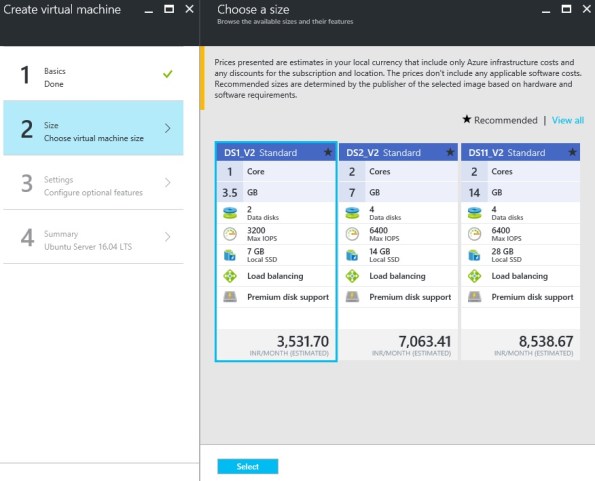Click the 1 Core row in DS1_V2
This screenshot has width=595, height=481.
(276, 171)
